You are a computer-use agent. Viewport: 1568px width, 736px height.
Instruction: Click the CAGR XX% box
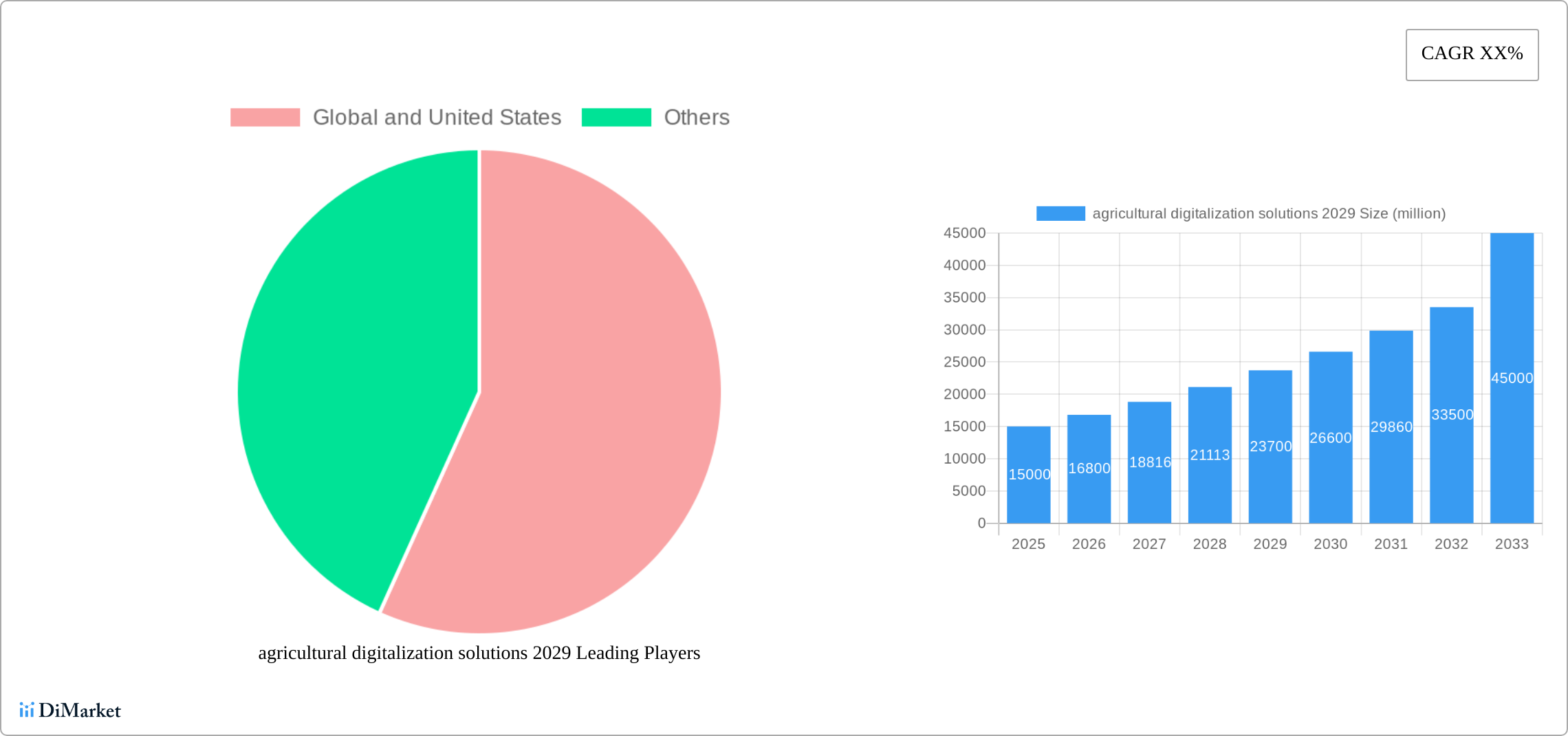point(1472,54)
